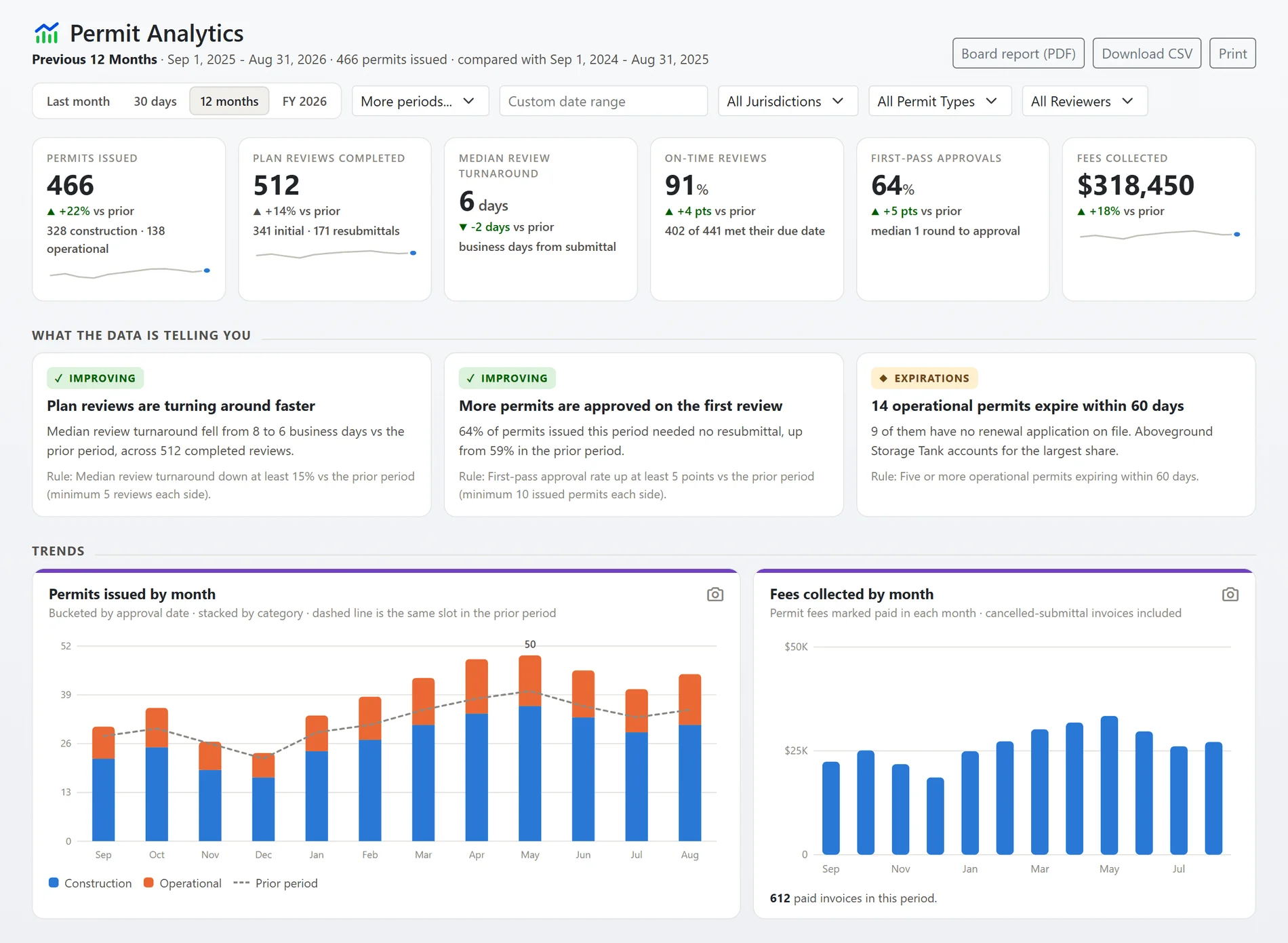
Task: Click 'business days from submittal' text
Action: (538, 247)
